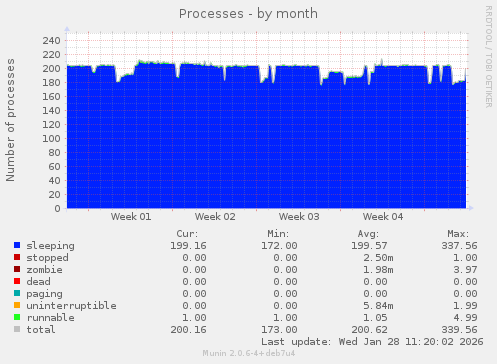Click the 0 y-axis tick label
Screen dimensions: 497x364
coord(58,209)
